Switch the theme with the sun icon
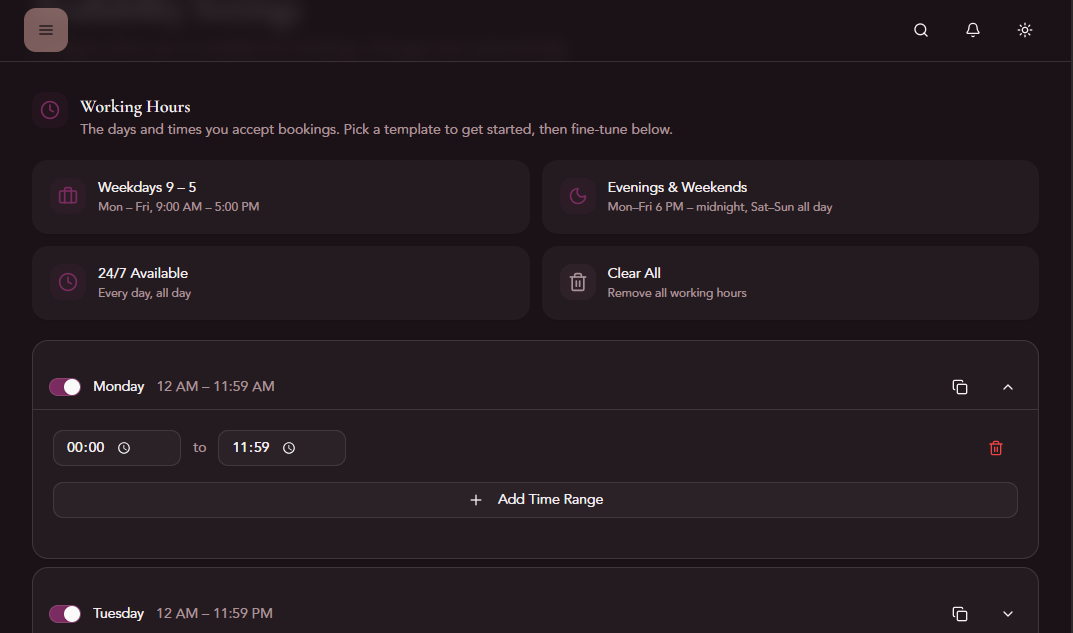The height and width of the screenshot is (633, 1073). pos(1024,30)
